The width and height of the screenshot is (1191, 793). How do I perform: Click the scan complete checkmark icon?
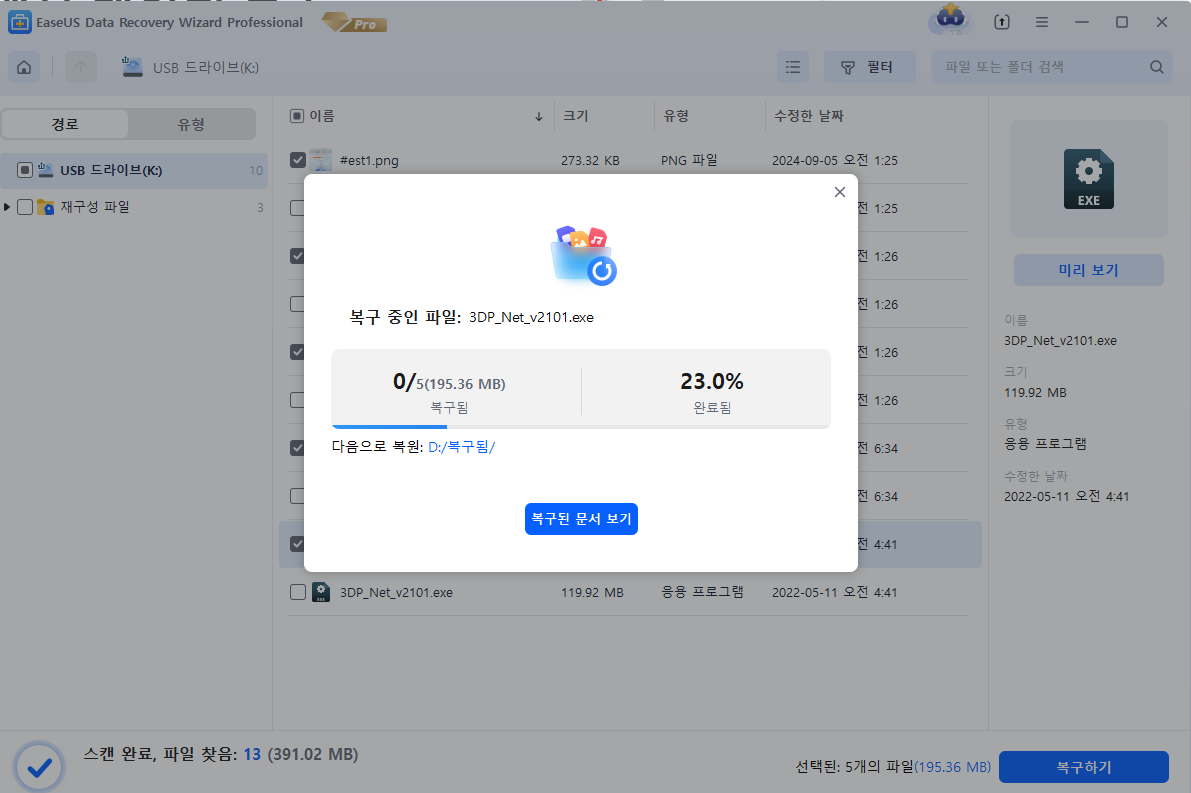coord(39,767)
